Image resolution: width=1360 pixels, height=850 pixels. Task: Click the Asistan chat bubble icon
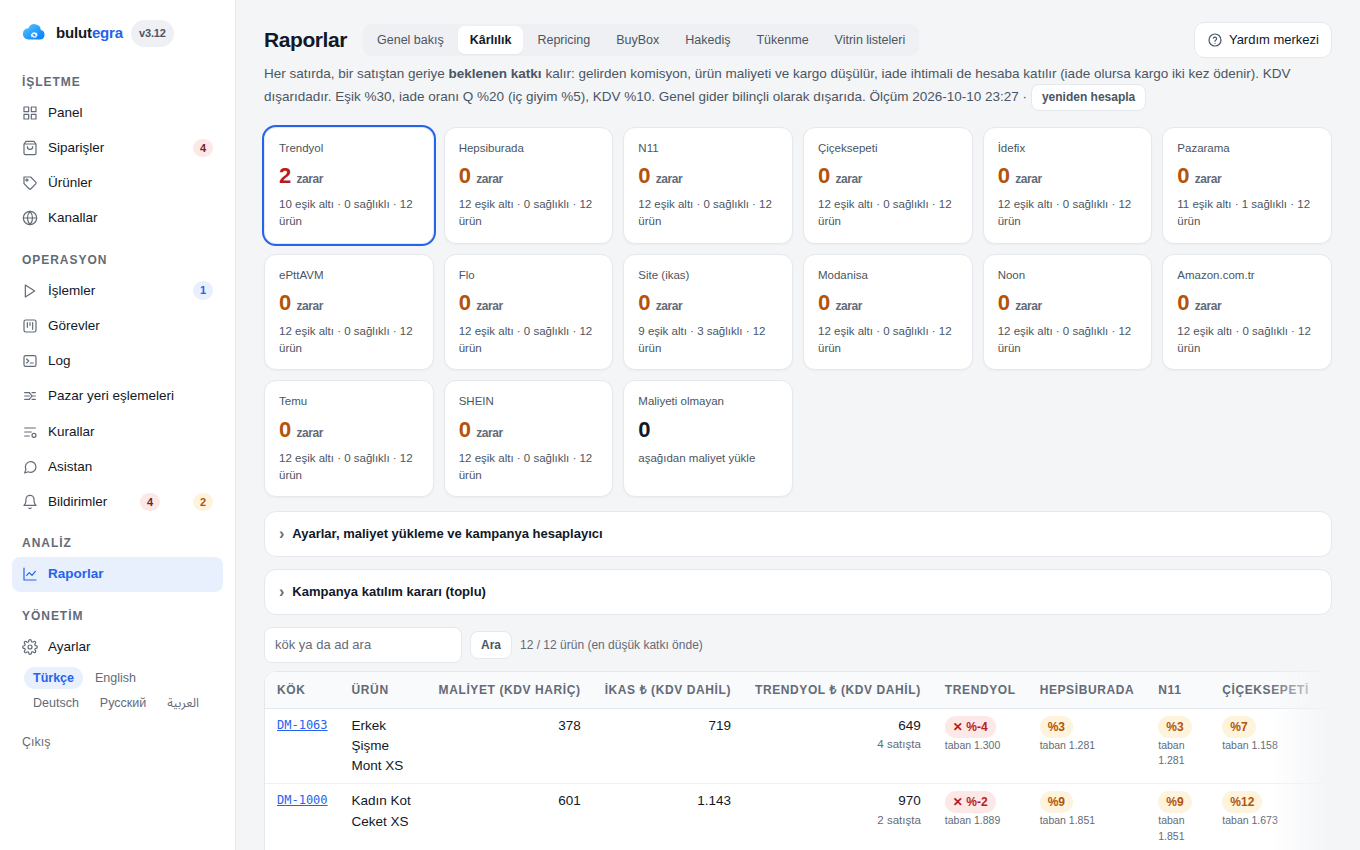click(30, 467)
